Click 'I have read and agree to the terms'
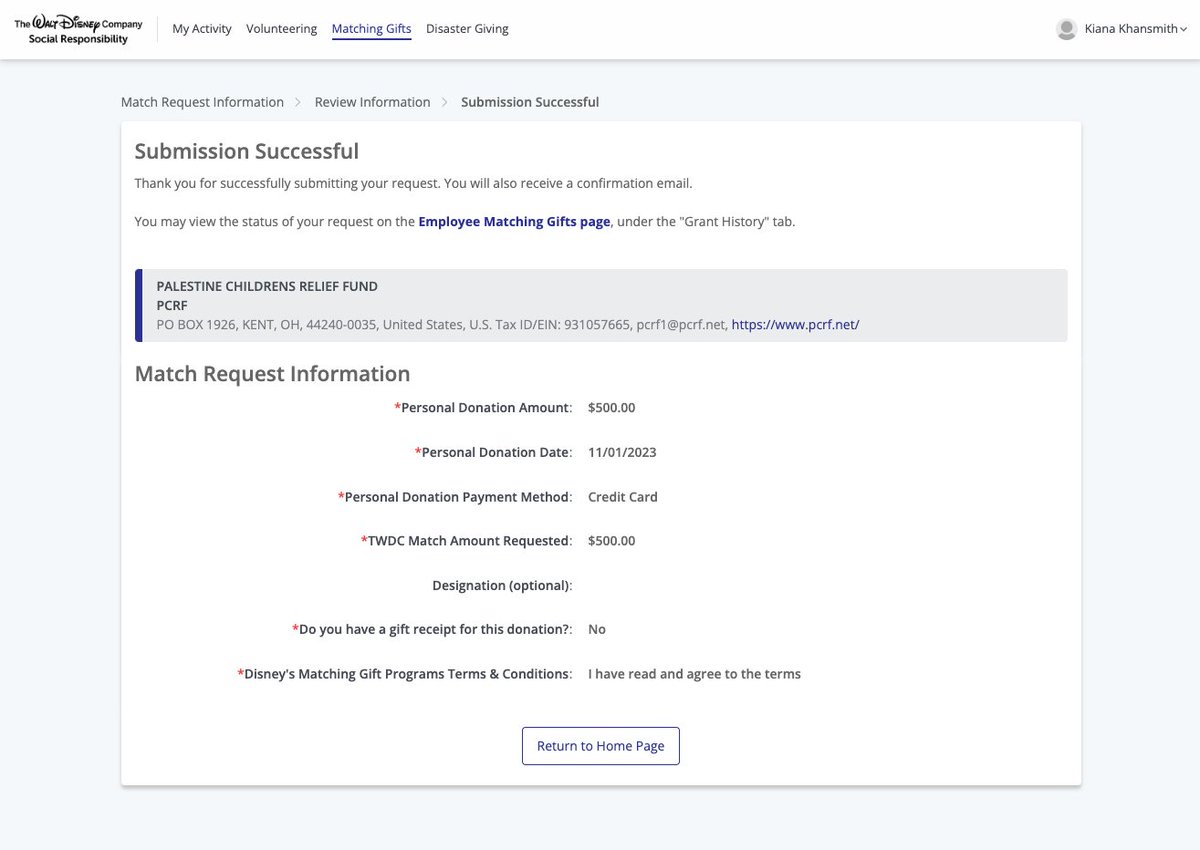Image resolution: width=1200 pixels, height=850 pixels. coord(694,674)
